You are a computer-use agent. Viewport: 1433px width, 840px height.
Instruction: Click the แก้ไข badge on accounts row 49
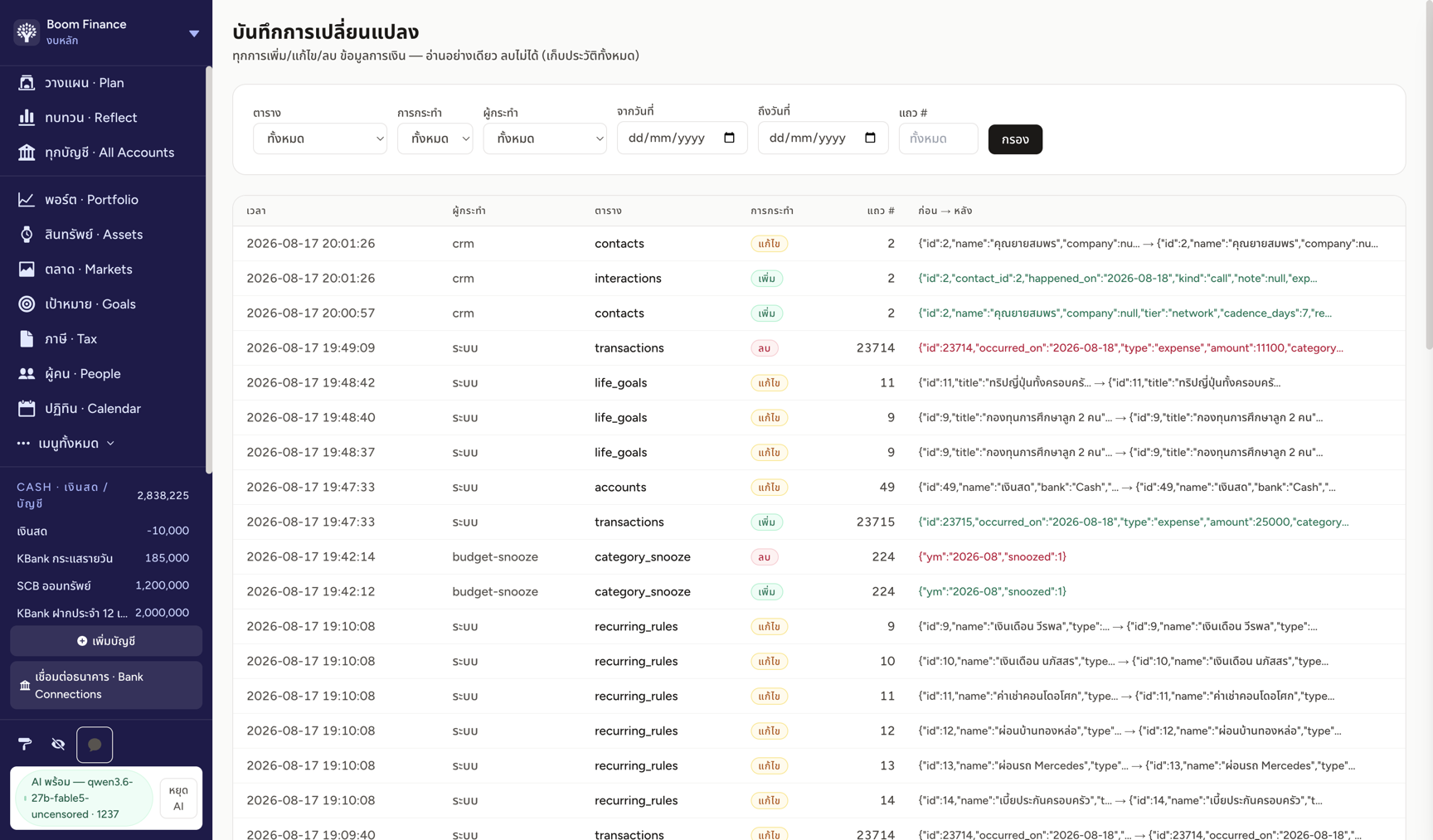(x=769, y=488)
